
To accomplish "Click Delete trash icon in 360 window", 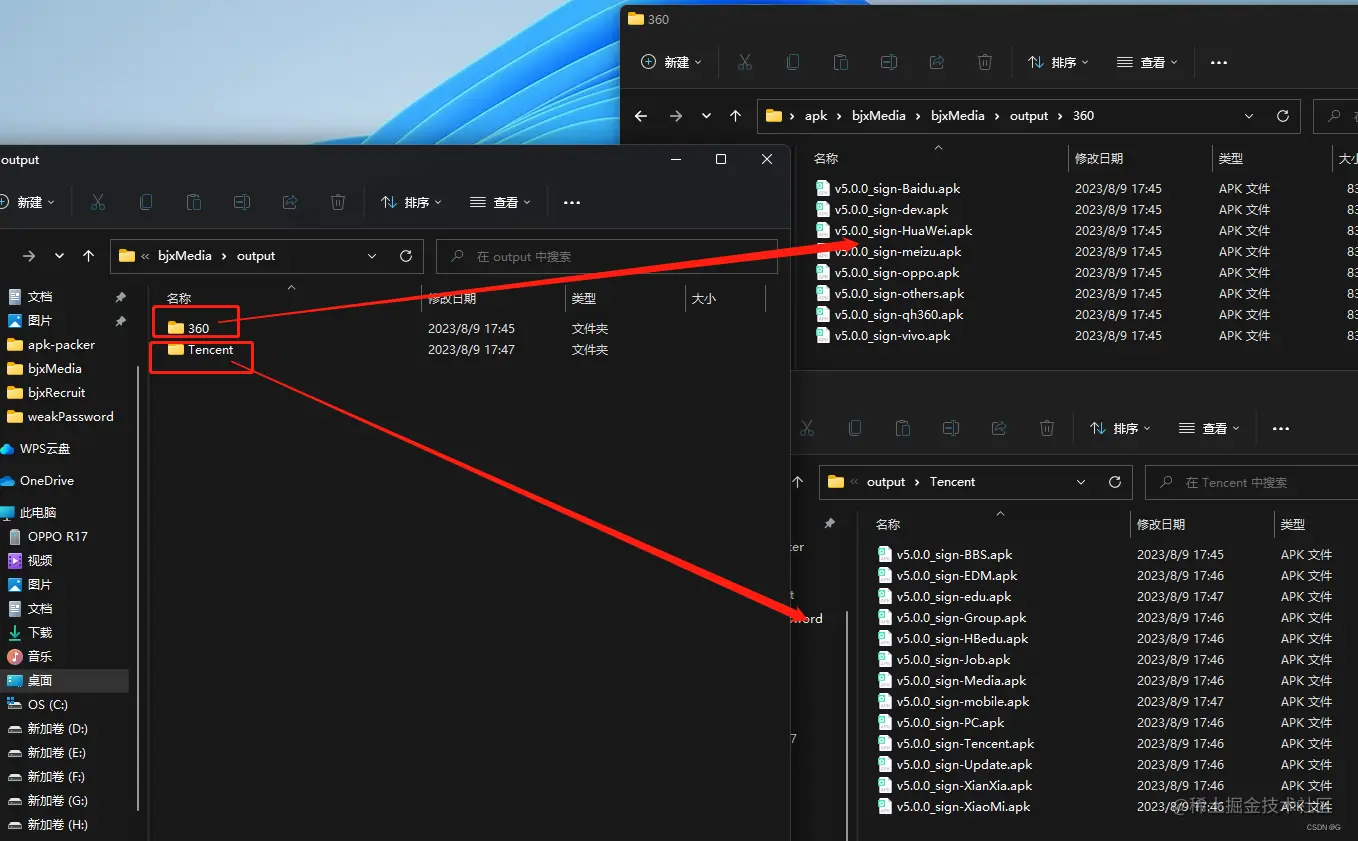I will (985, 62).
